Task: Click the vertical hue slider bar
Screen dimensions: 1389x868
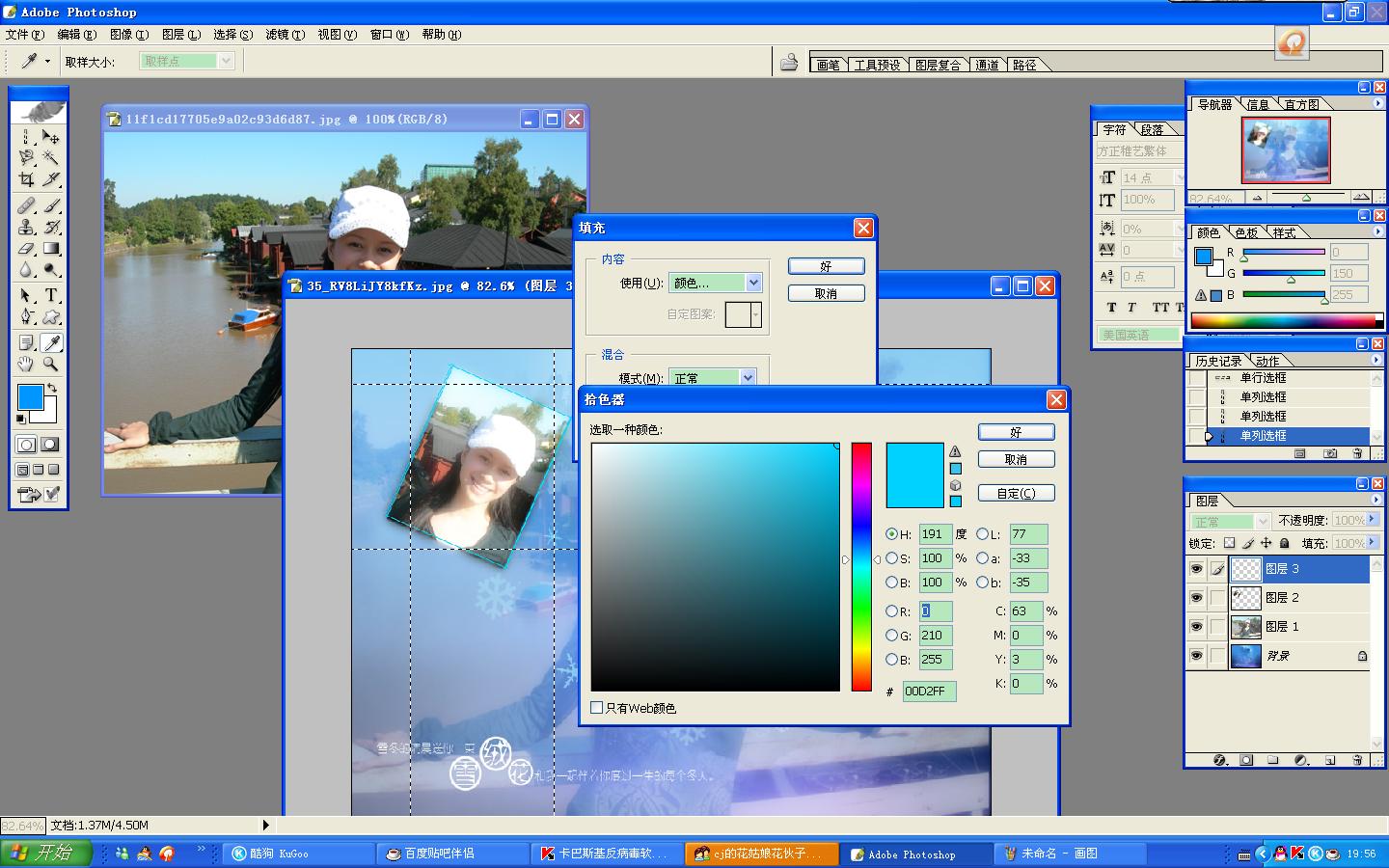Action: 861,566
